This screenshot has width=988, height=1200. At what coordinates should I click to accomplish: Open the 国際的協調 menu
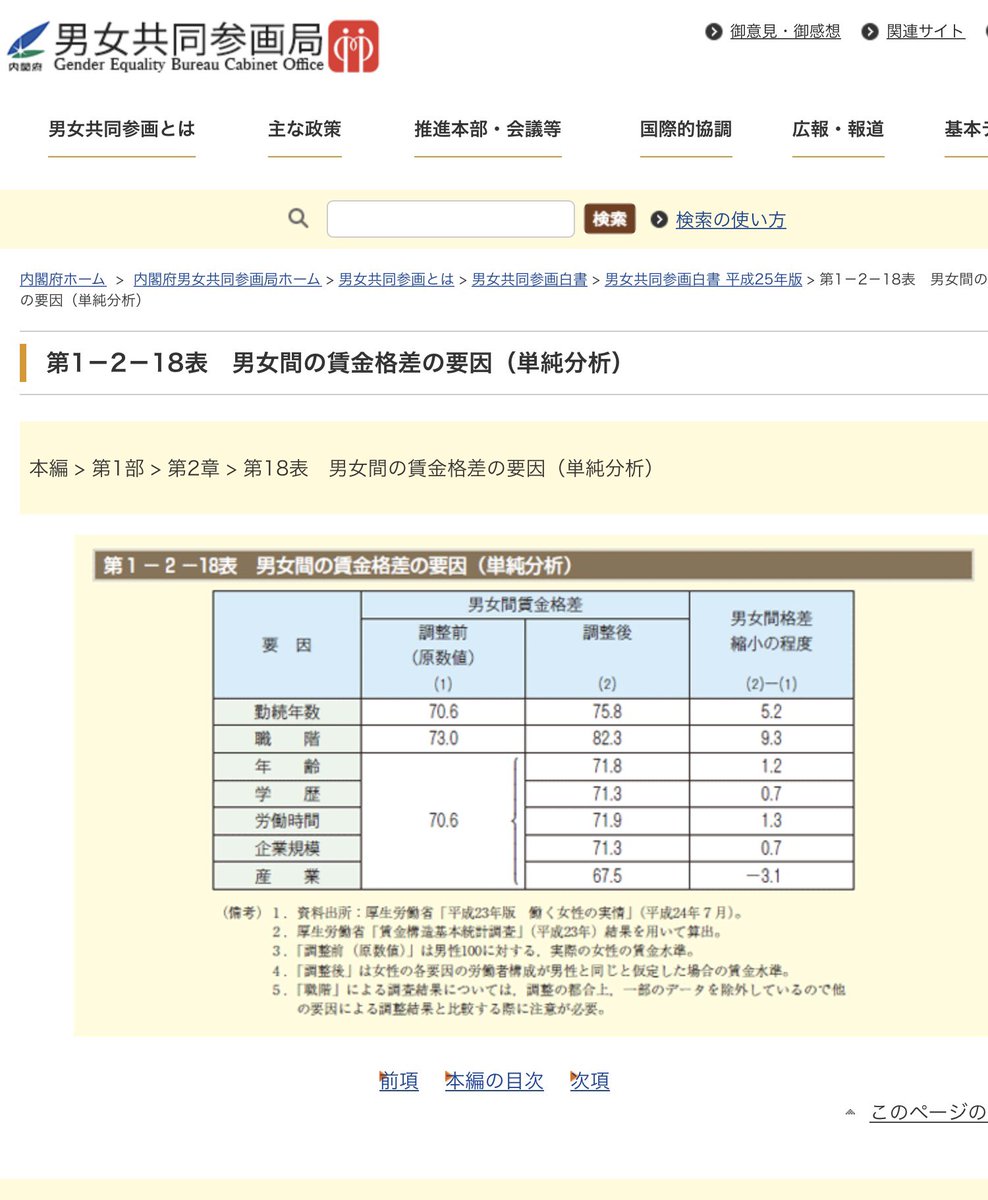(686, 129)
